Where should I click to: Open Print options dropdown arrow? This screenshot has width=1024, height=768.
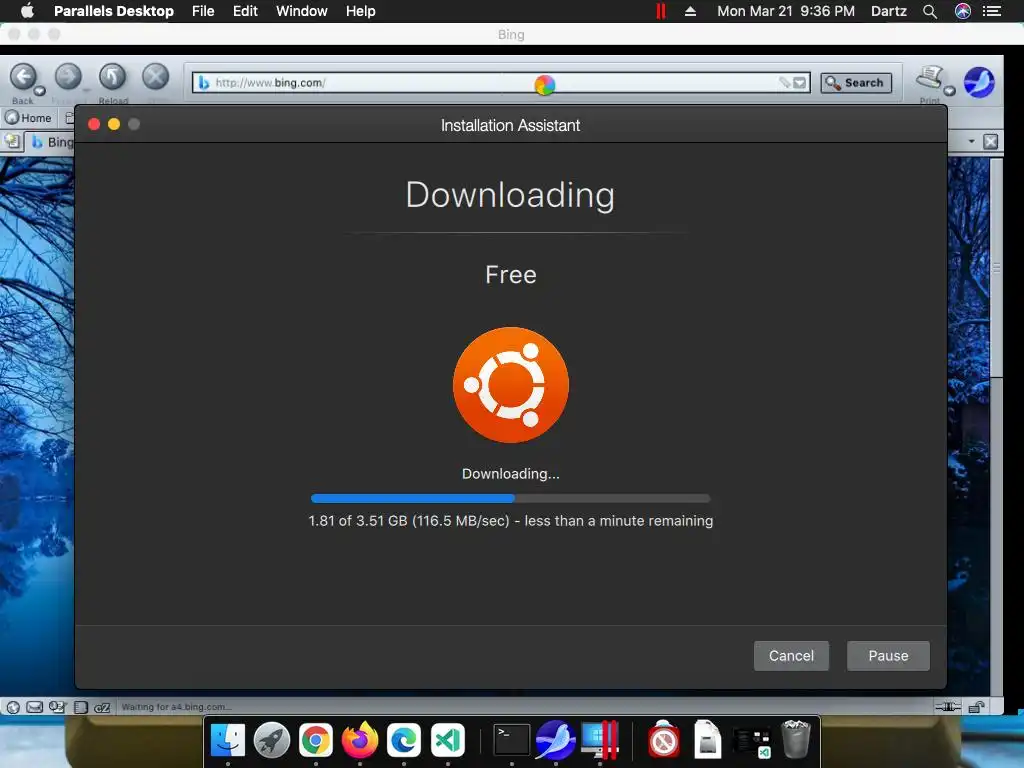(x=950, y=91)
